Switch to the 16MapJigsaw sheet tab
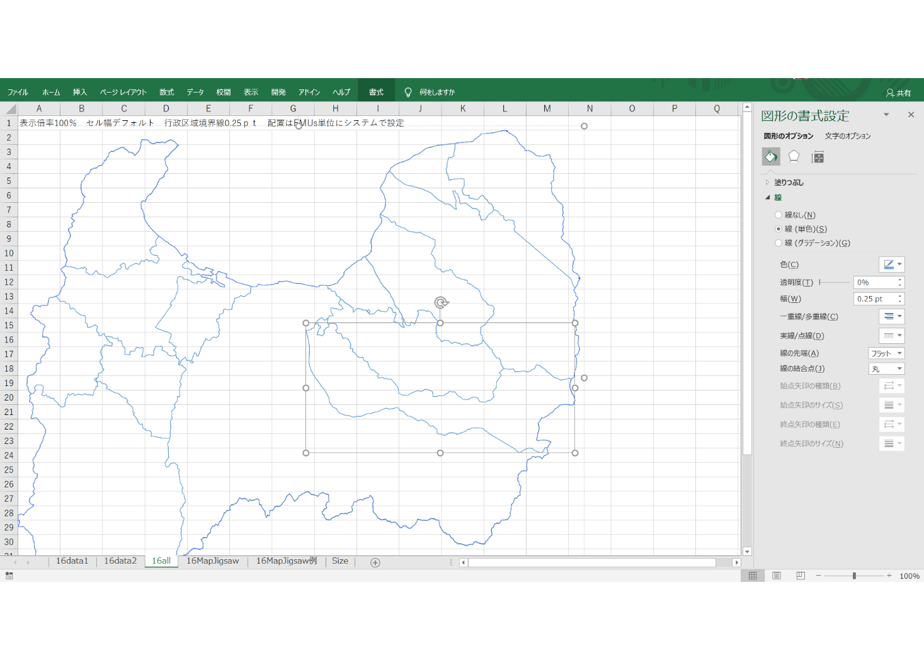Viewport: 924px width, 660px height. point(213,561)
